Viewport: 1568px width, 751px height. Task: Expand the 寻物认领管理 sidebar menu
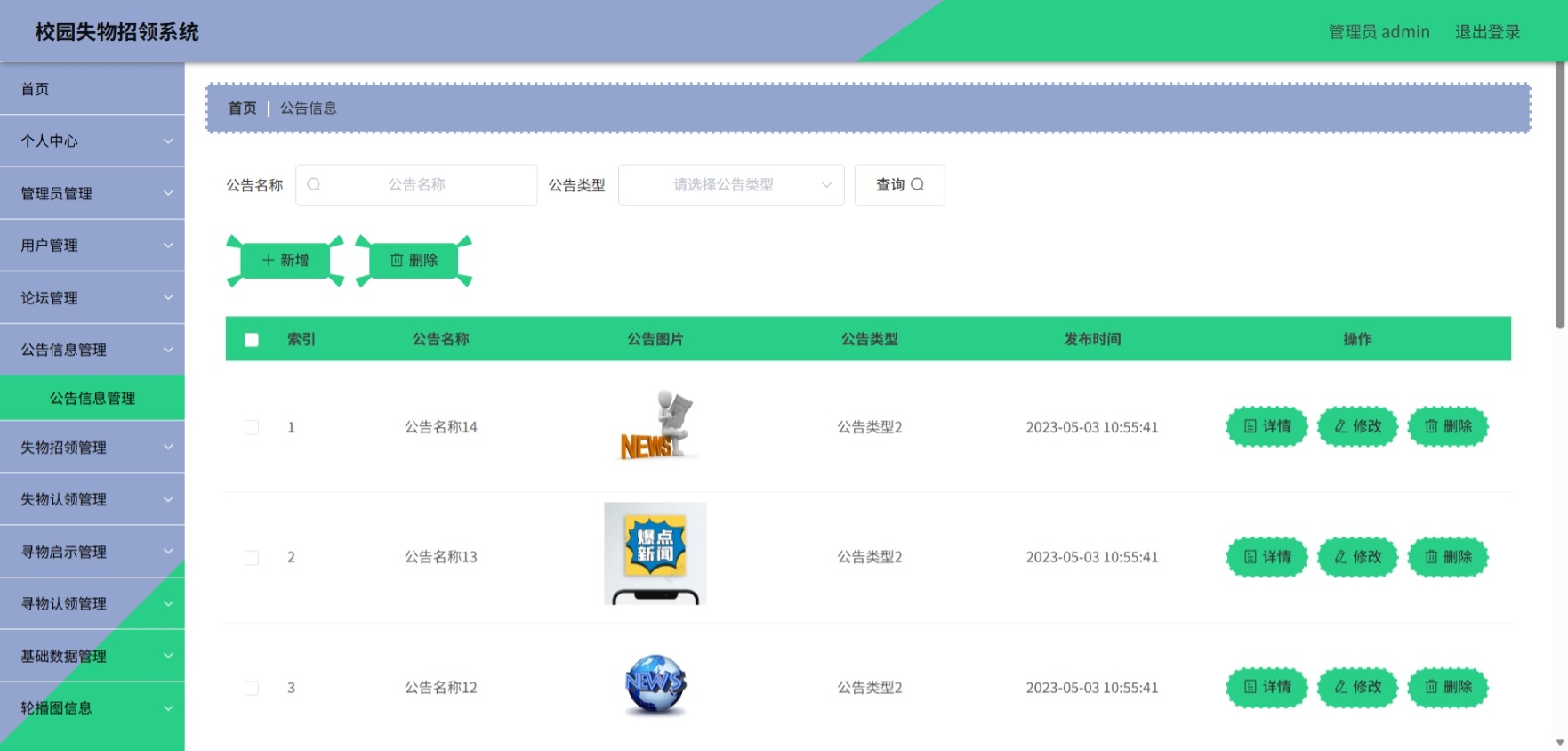point(92,603)
